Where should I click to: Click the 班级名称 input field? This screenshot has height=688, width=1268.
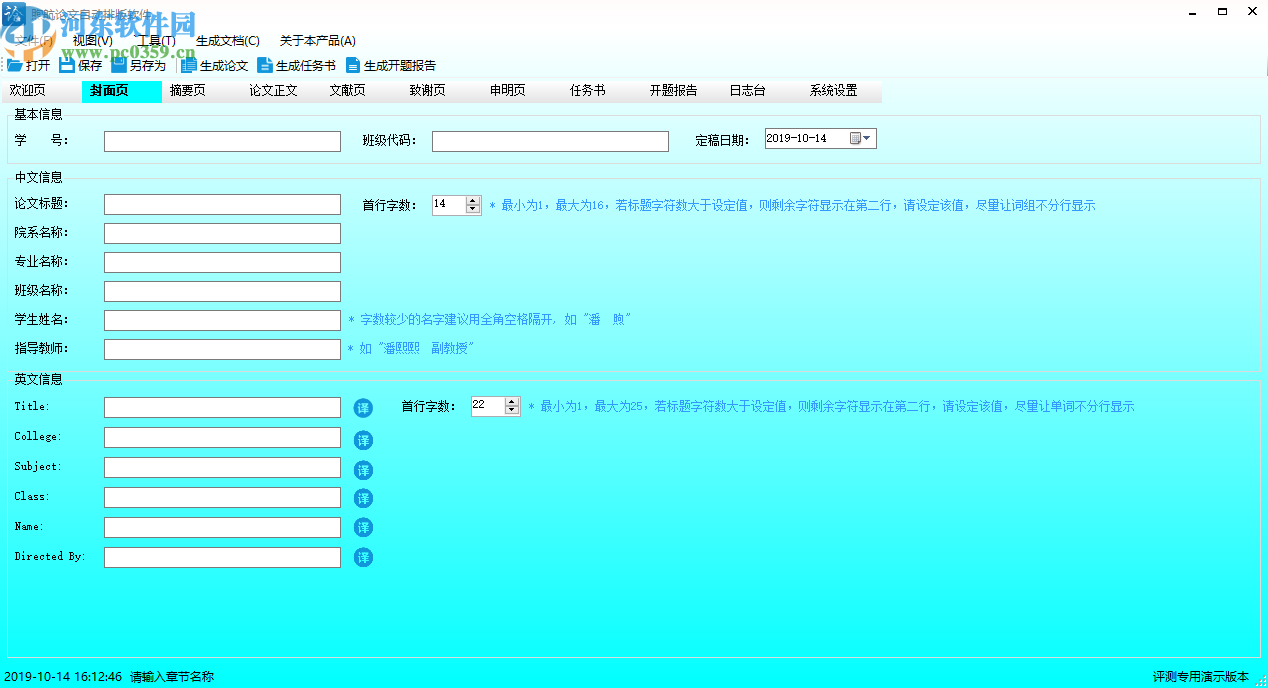click(222, 291)
